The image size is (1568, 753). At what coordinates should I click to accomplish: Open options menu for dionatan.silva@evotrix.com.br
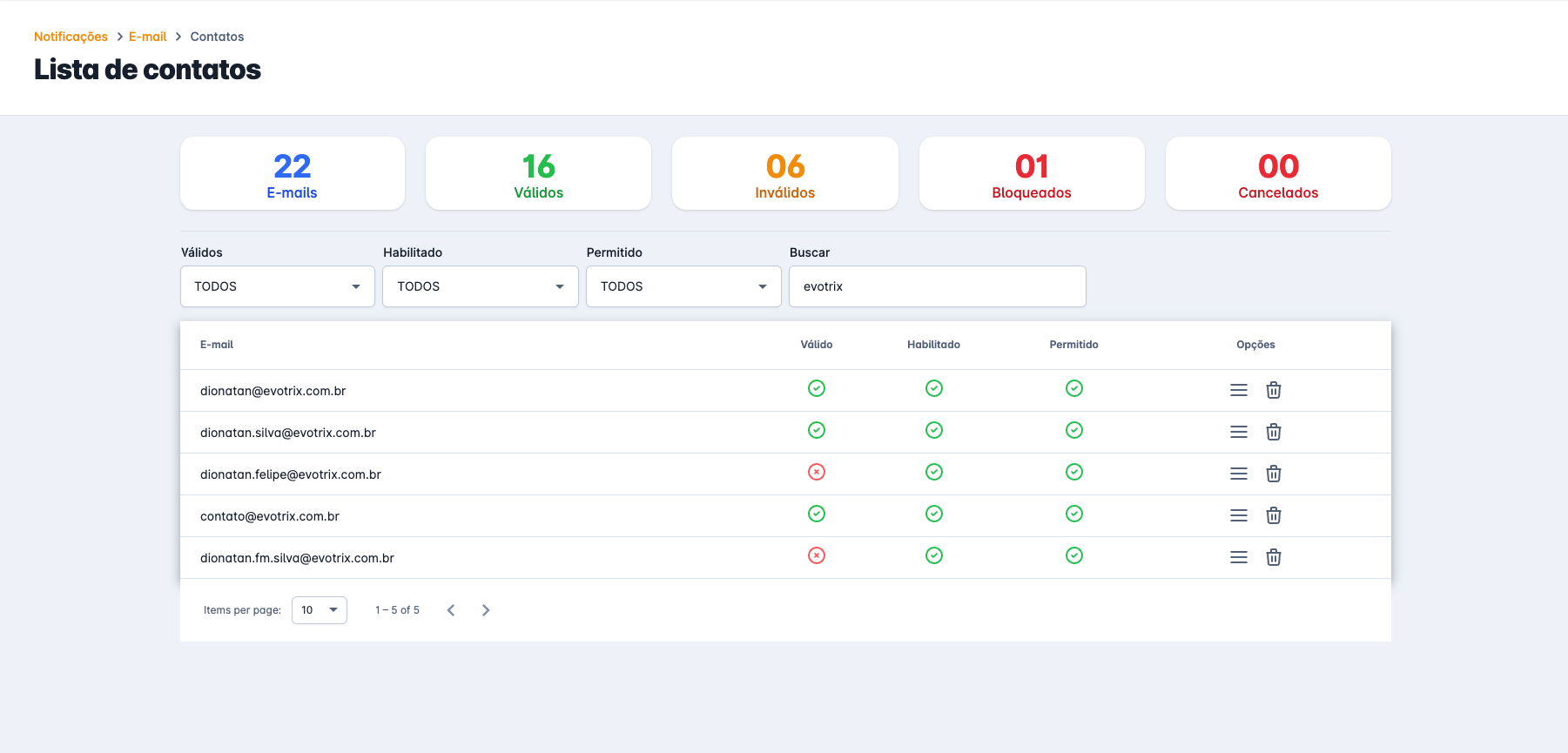pos(1238,432)
